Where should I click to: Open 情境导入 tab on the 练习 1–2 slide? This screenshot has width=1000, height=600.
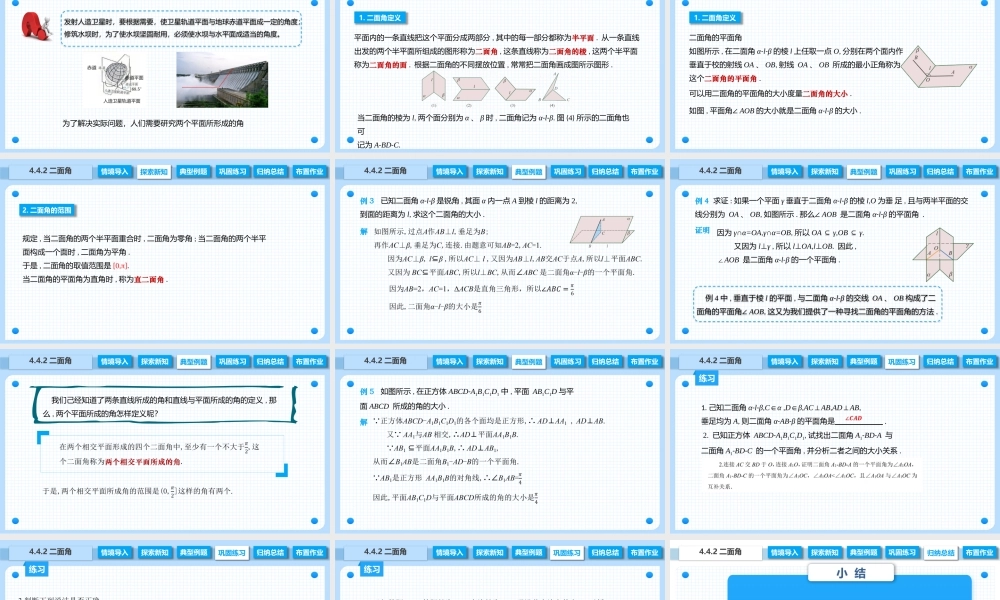tap(784, 362)
